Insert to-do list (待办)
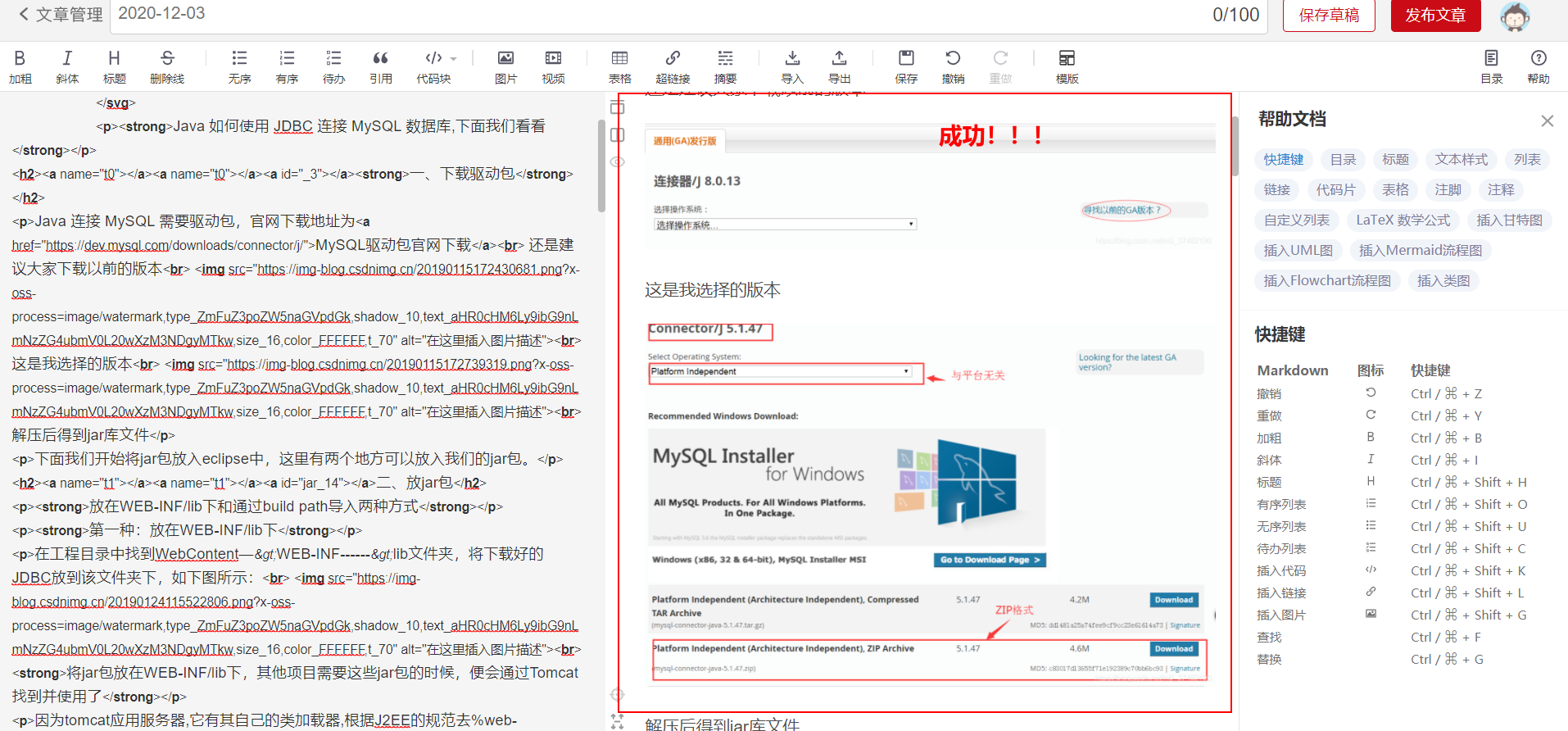The width and height of the screenshot is (1568, 731). (333, 66)
